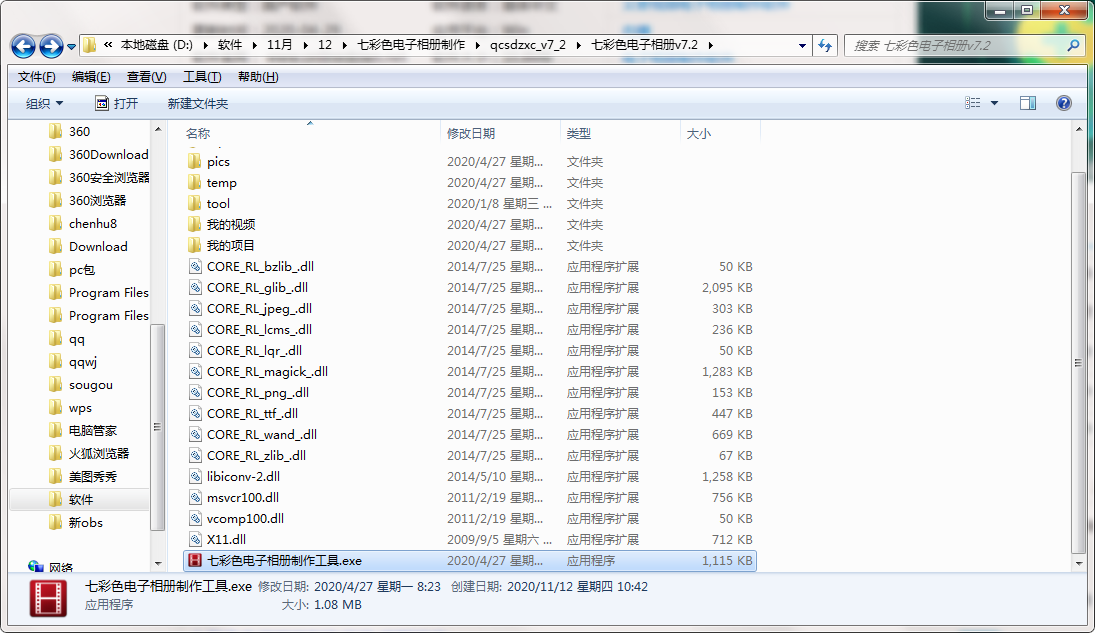The image size is (1095, 633).
Task: Open recent pages dropdown beside Forward arrow
Action: click(71, 47)
